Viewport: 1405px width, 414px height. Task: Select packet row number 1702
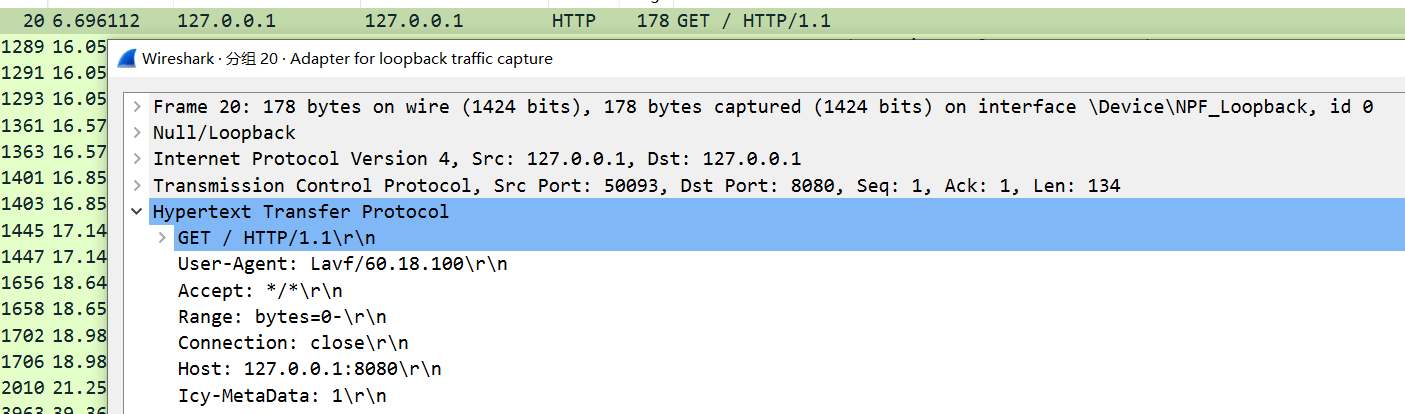(54, 334)
